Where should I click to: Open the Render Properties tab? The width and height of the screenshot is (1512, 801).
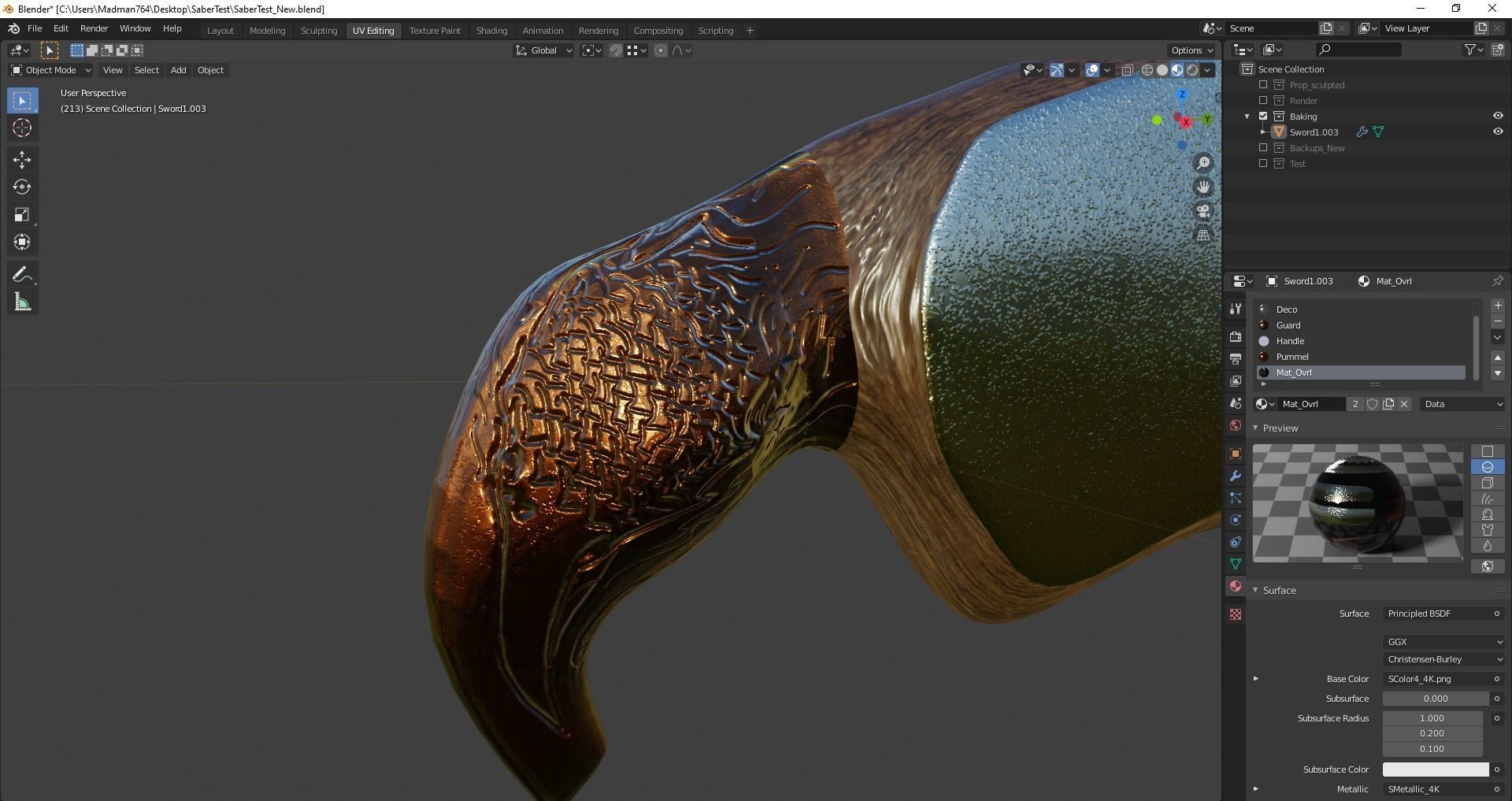click(1235, 337)
